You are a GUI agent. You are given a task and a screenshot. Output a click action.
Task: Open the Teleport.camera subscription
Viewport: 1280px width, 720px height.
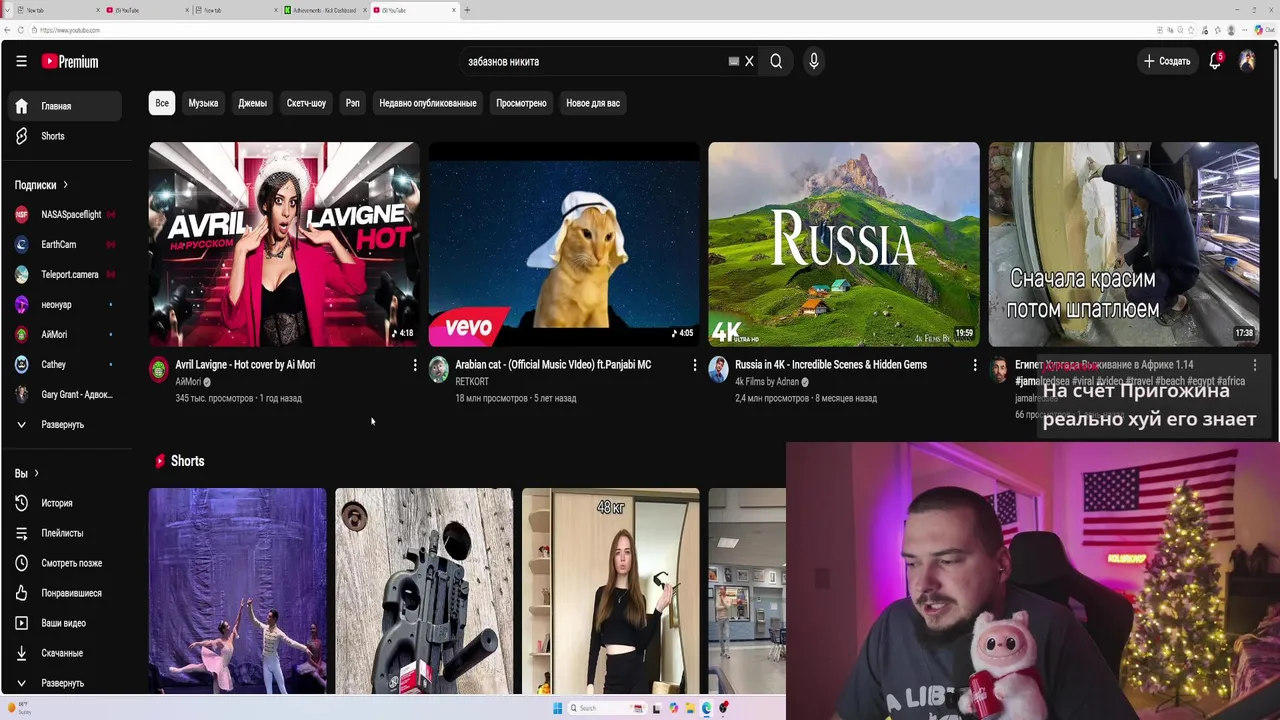pyautogui.click(x=67, y=274)
